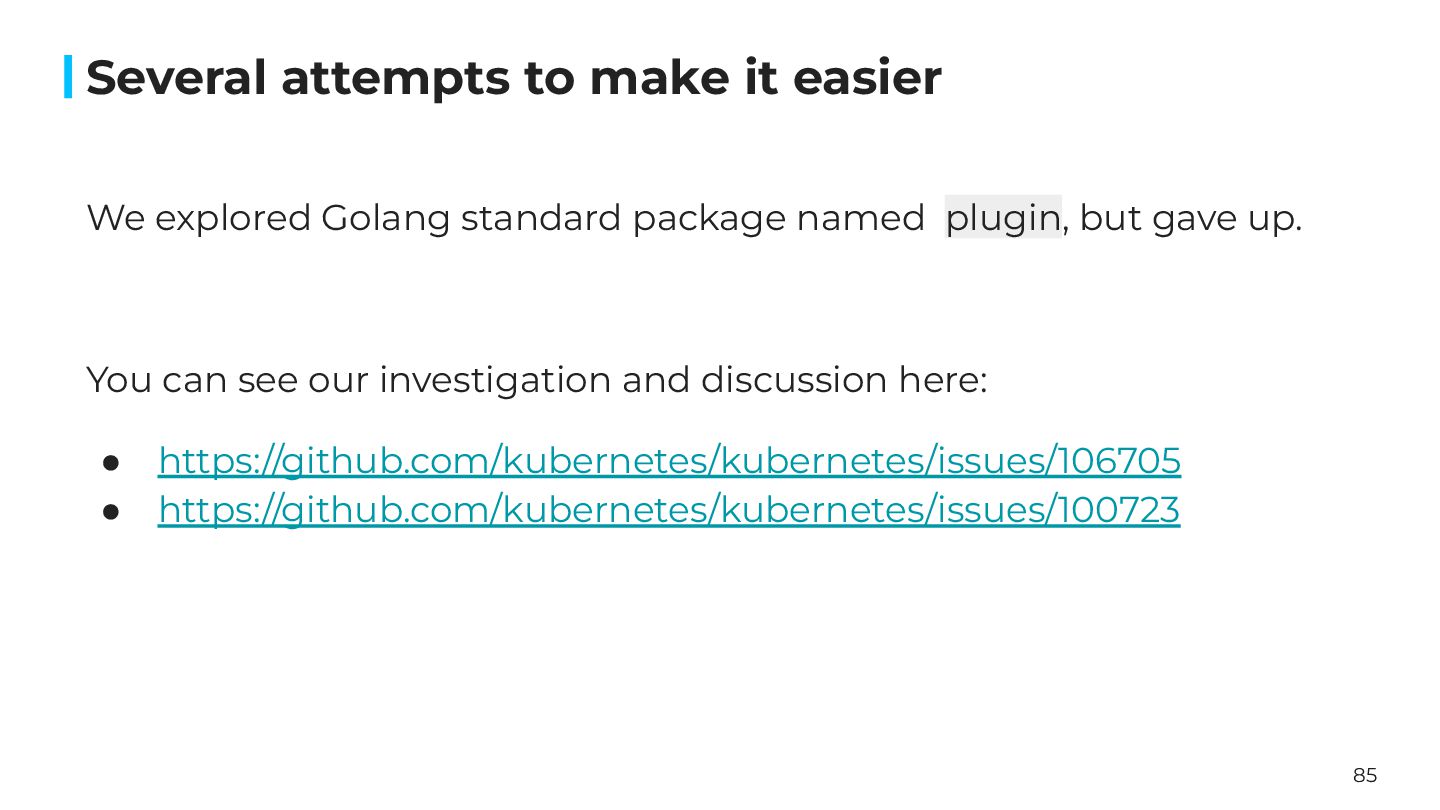
Task: Click the word "Golang" in the first sentence
Action: click(x=385, y=218)
